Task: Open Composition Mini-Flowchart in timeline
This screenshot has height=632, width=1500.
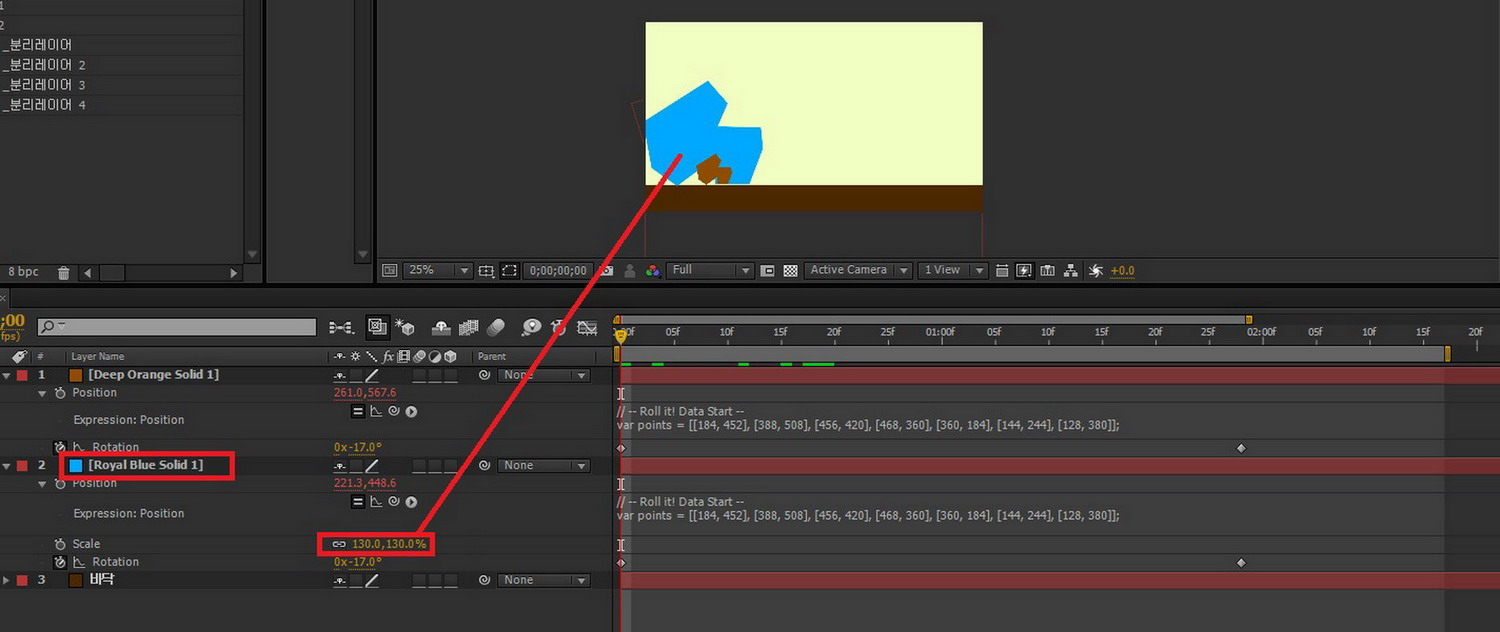Action: 341,327
